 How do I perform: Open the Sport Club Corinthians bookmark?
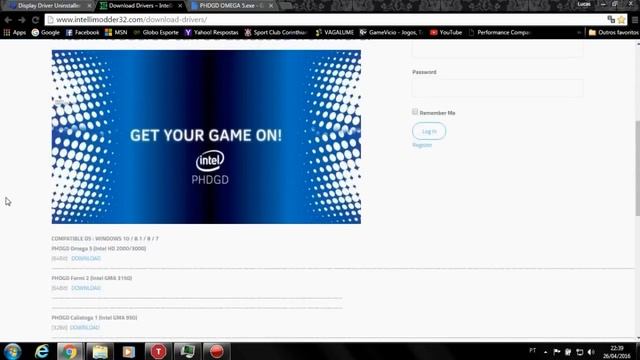pos(276,32)
